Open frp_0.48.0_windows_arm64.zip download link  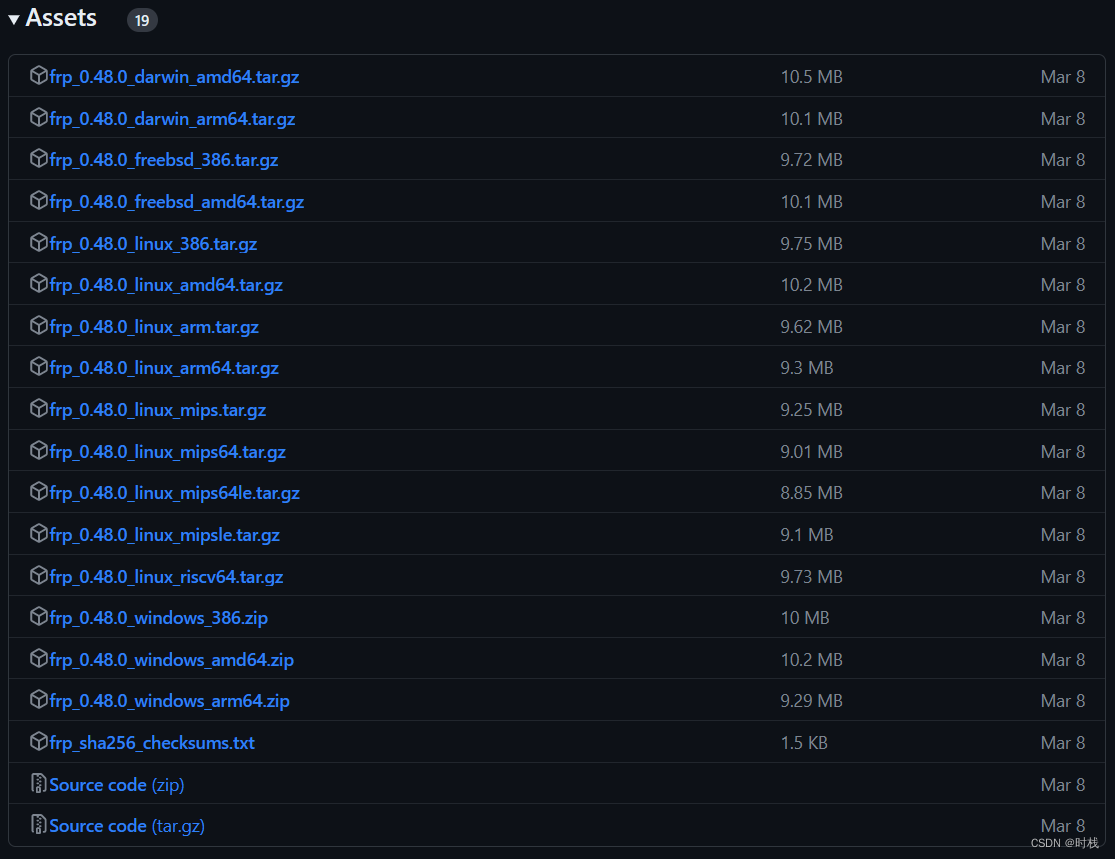pos(169,701)
